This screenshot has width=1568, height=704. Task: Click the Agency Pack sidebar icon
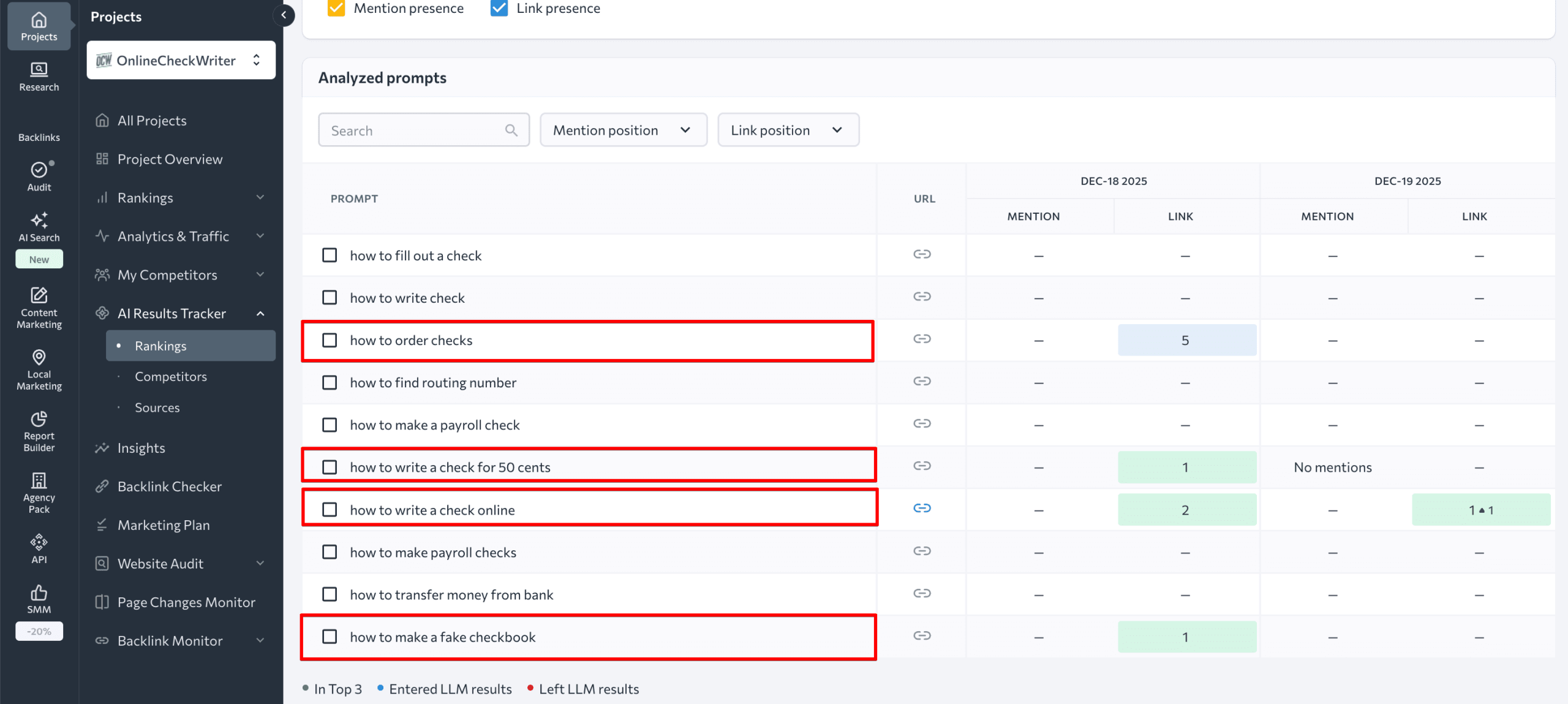[38, 490]
